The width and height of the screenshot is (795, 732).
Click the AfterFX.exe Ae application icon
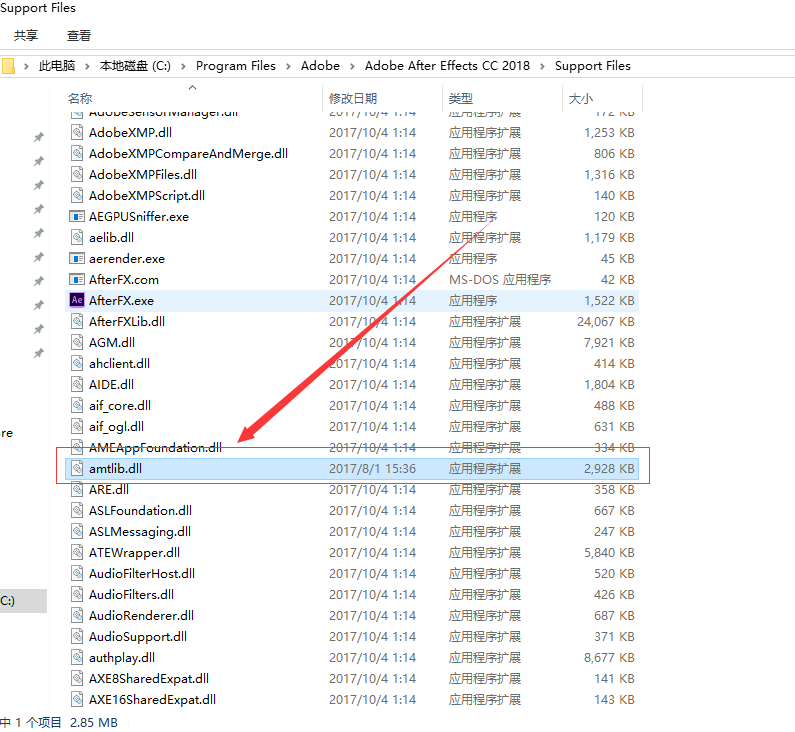coord(77,300)
